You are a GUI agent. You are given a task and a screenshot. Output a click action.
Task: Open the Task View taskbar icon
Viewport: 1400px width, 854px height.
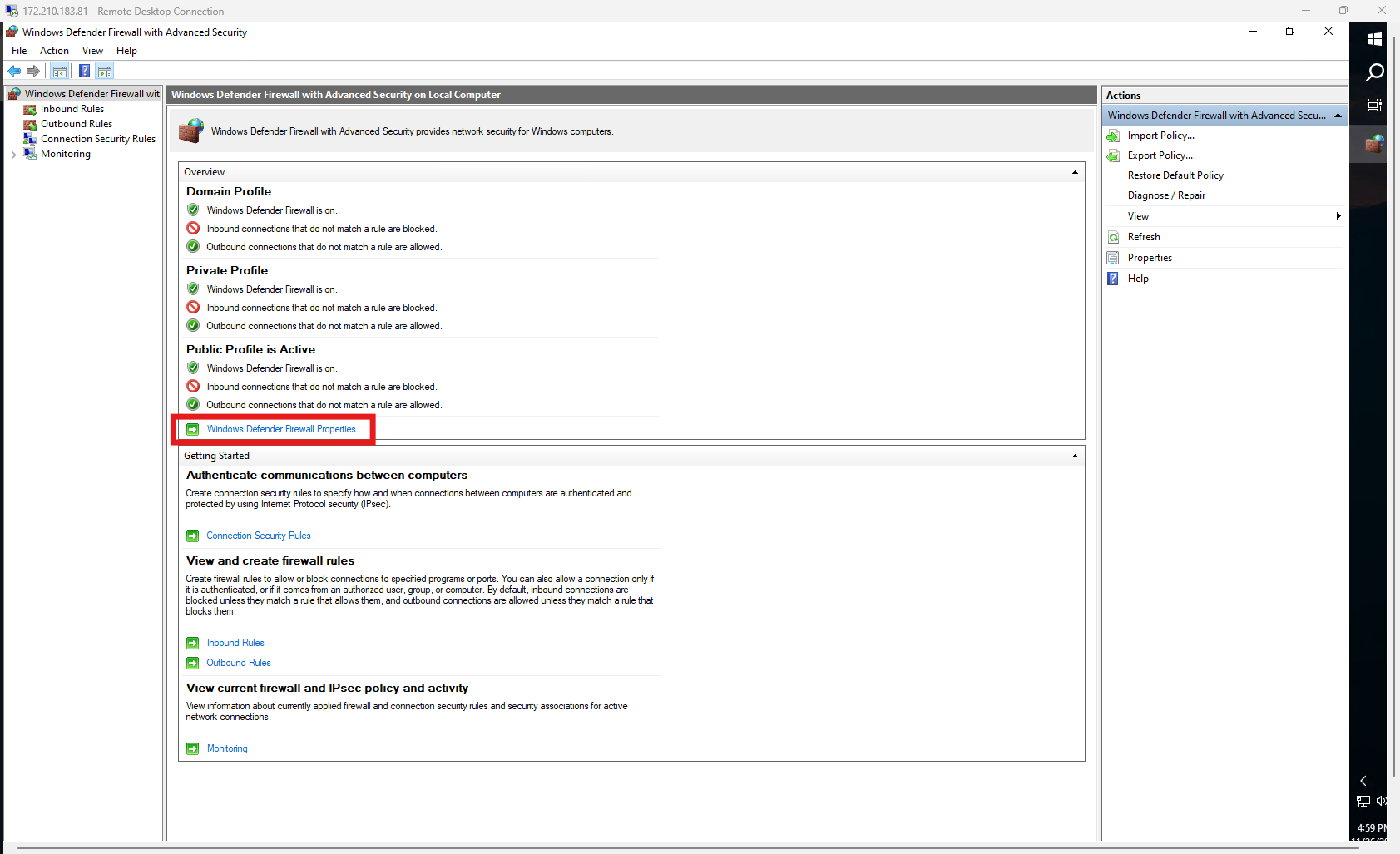click(1374, 106)
